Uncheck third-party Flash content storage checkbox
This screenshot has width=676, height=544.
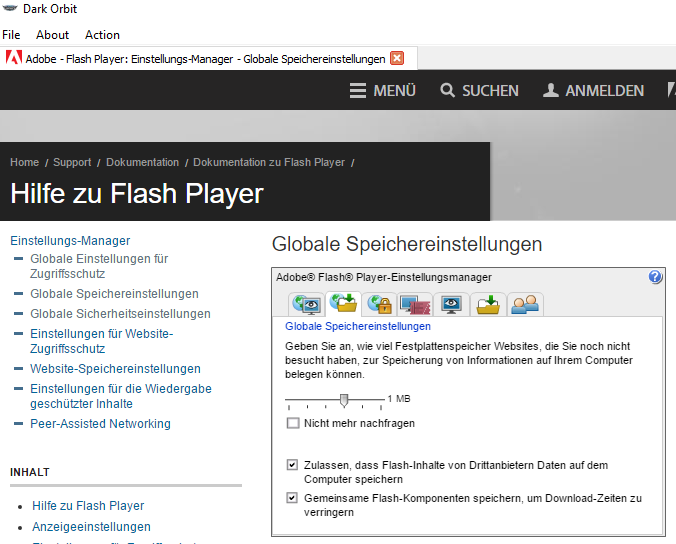292,465
